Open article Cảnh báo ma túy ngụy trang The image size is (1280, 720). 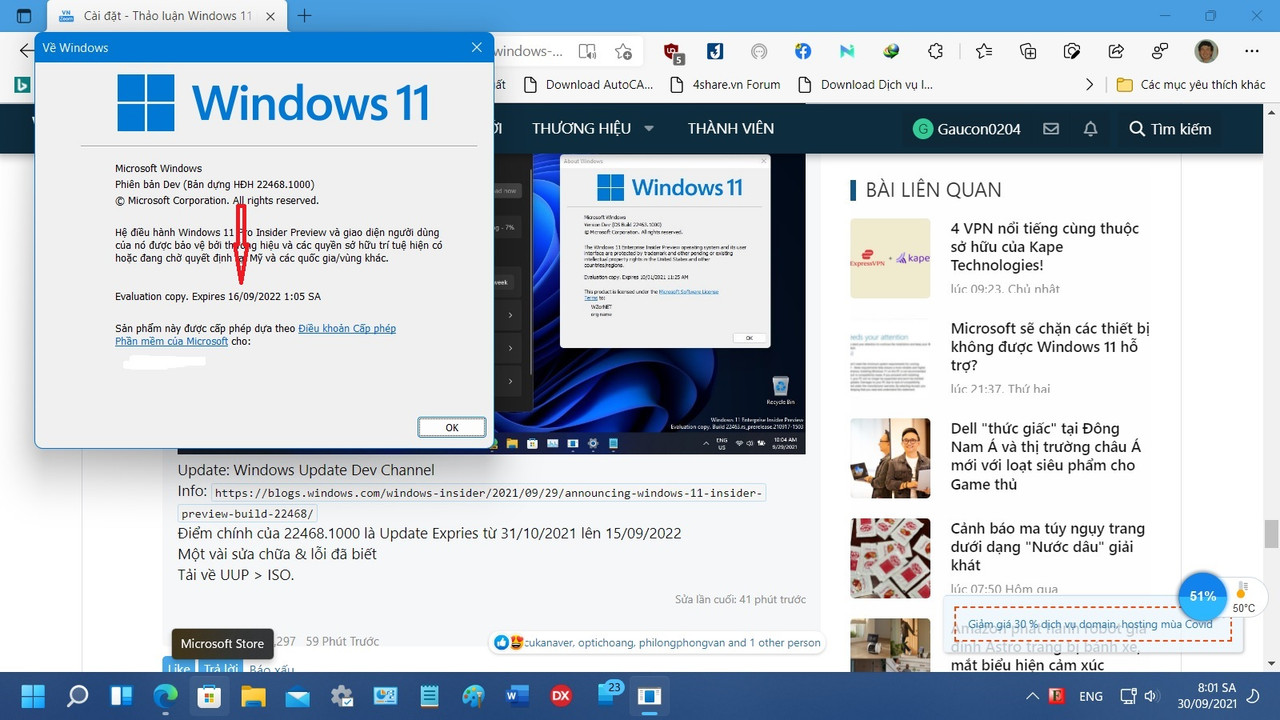coord(1047,547)
